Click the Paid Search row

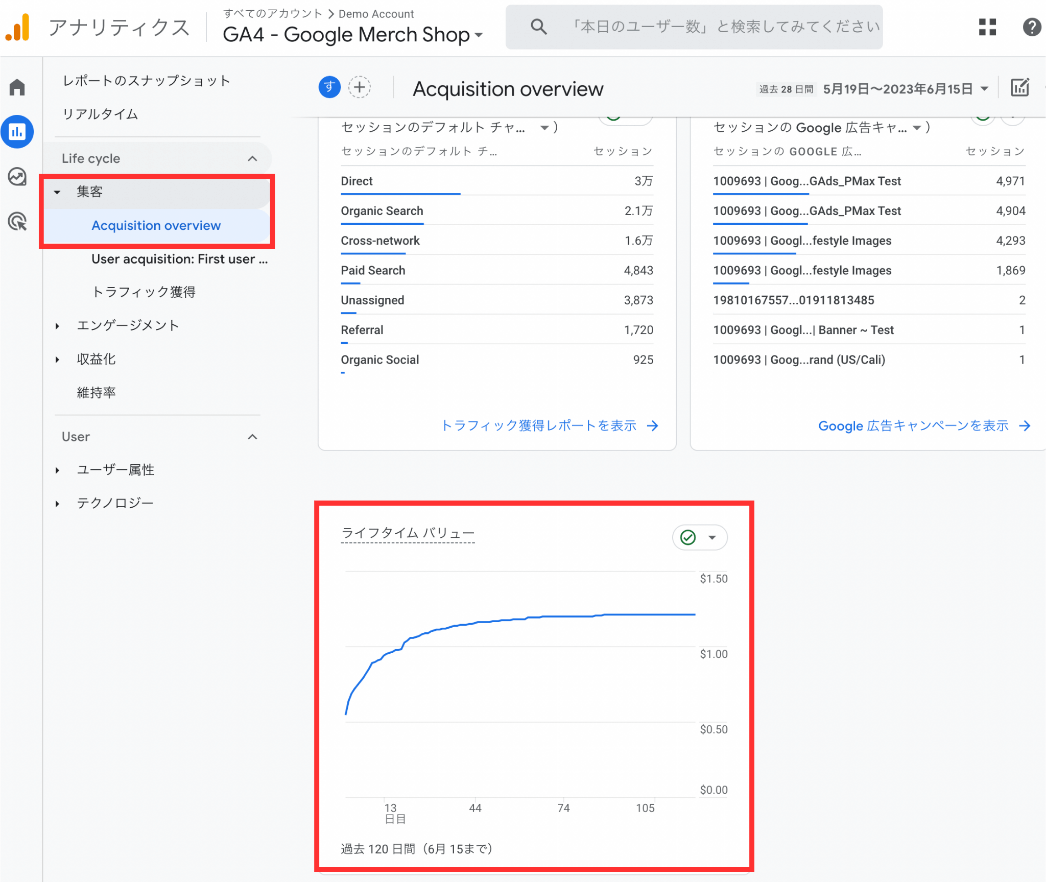[497, 270]
